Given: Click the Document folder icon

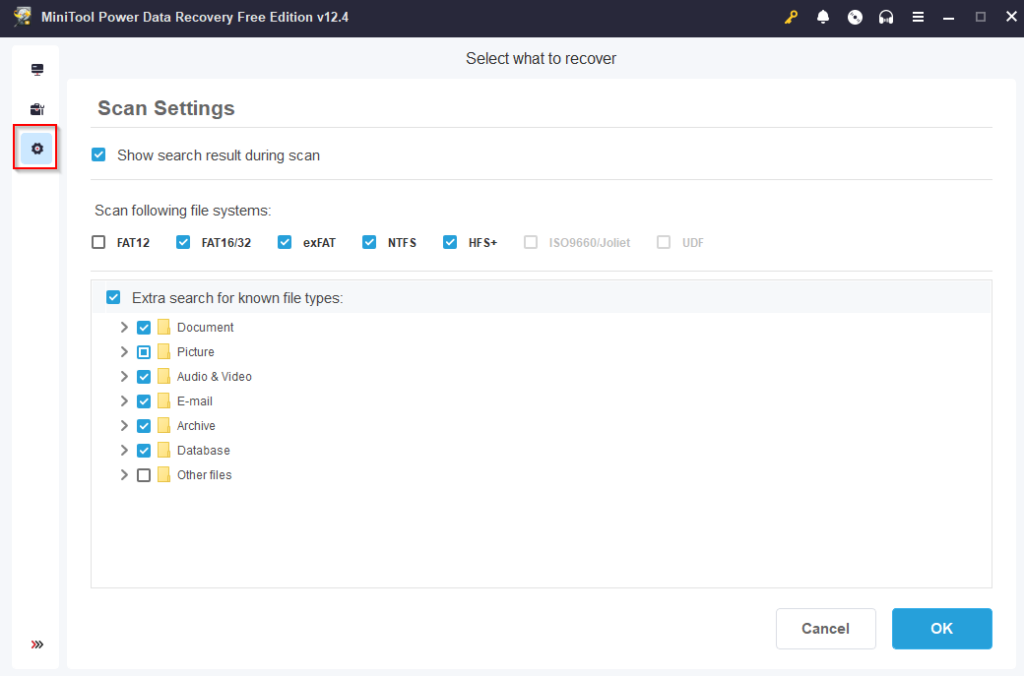Looking at the screenshot, I should 164,327.
